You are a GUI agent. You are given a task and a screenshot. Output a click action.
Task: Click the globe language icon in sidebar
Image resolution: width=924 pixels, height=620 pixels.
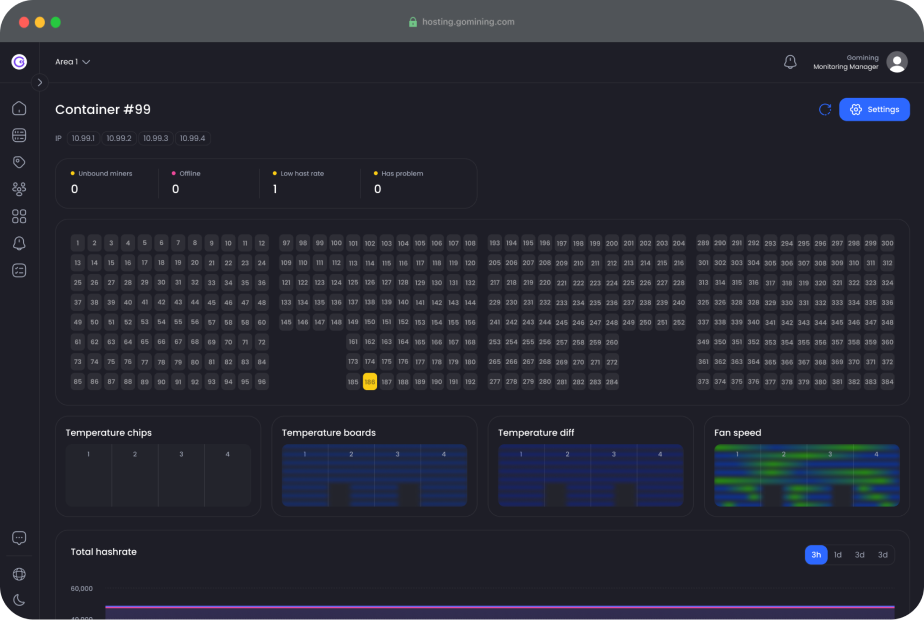point(19,574)
